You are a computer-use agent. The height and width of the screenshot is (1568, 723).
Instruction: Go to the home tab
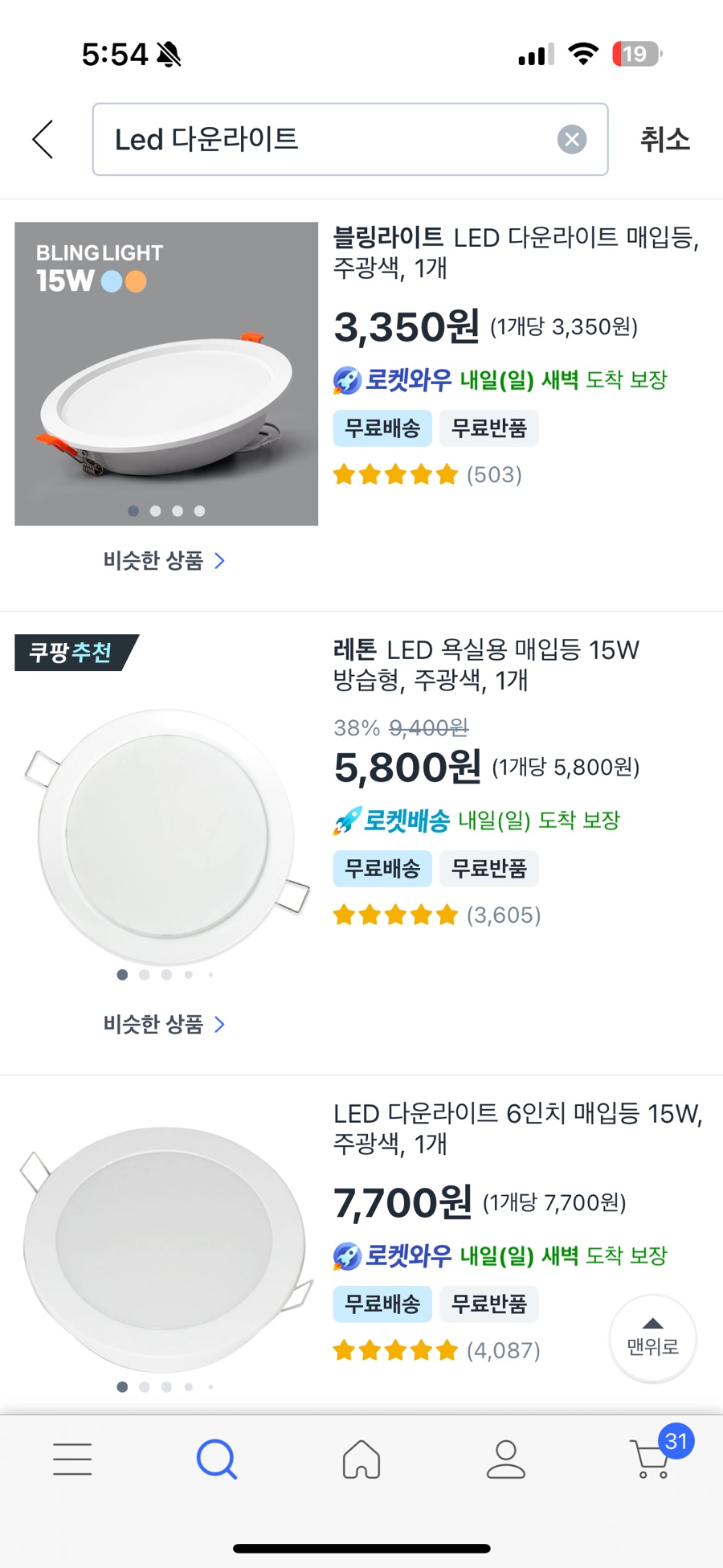(361, 1459)
